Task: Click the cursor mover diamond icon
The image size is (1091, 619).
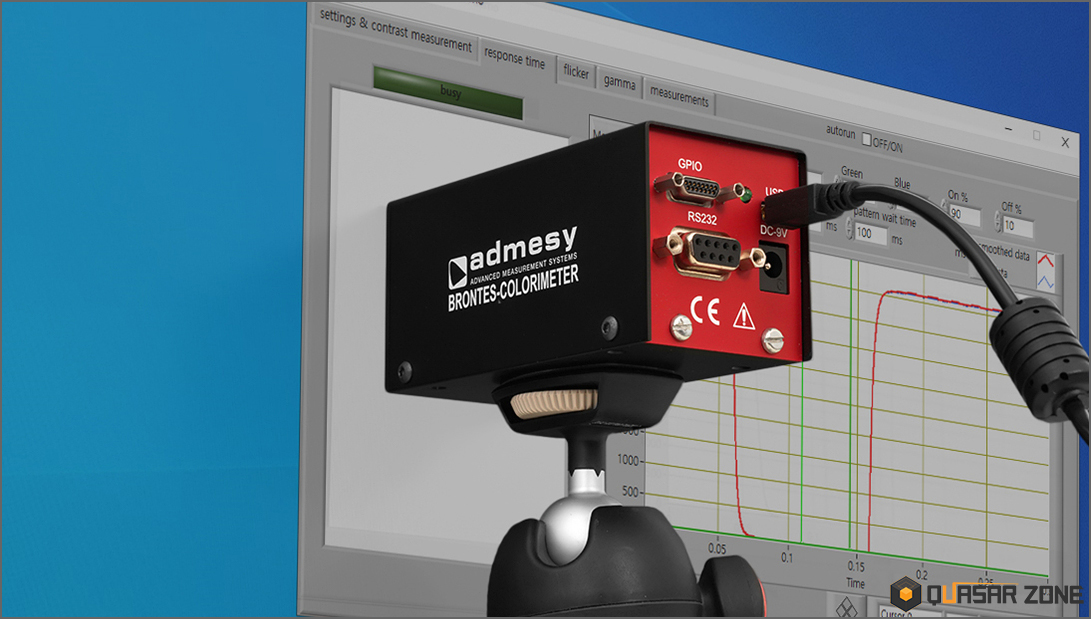Action: [847, 607]
